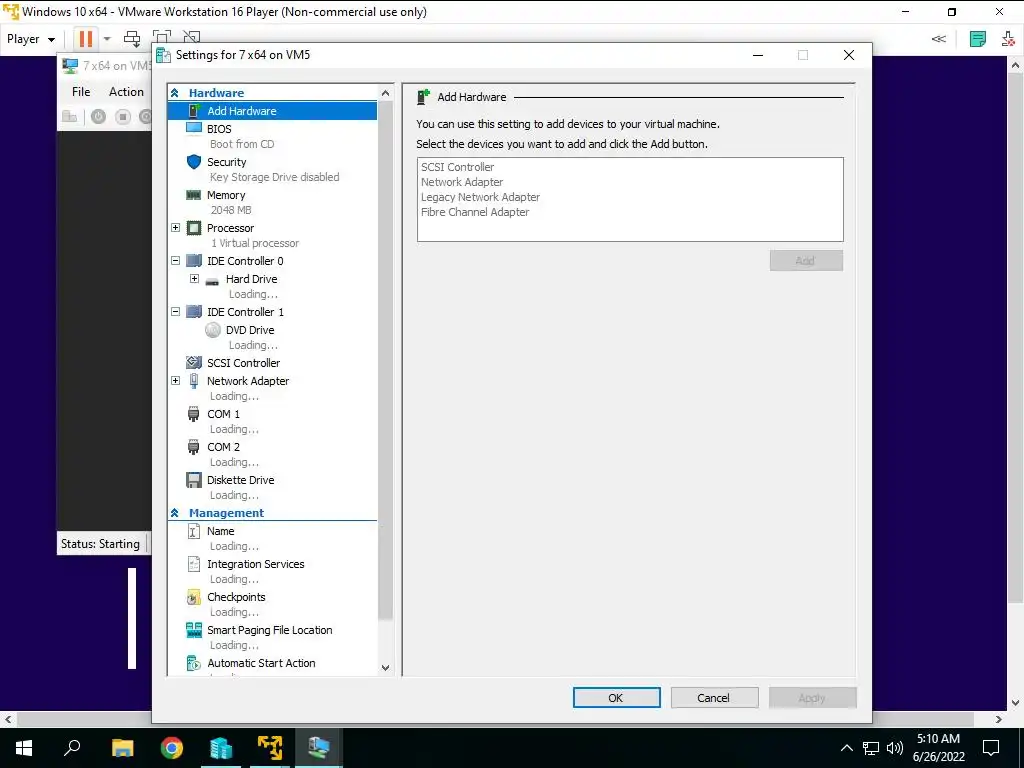Expand the Hard Drive node
The height and width of the screenshot is (768, 1024).
tap(194, 278)
